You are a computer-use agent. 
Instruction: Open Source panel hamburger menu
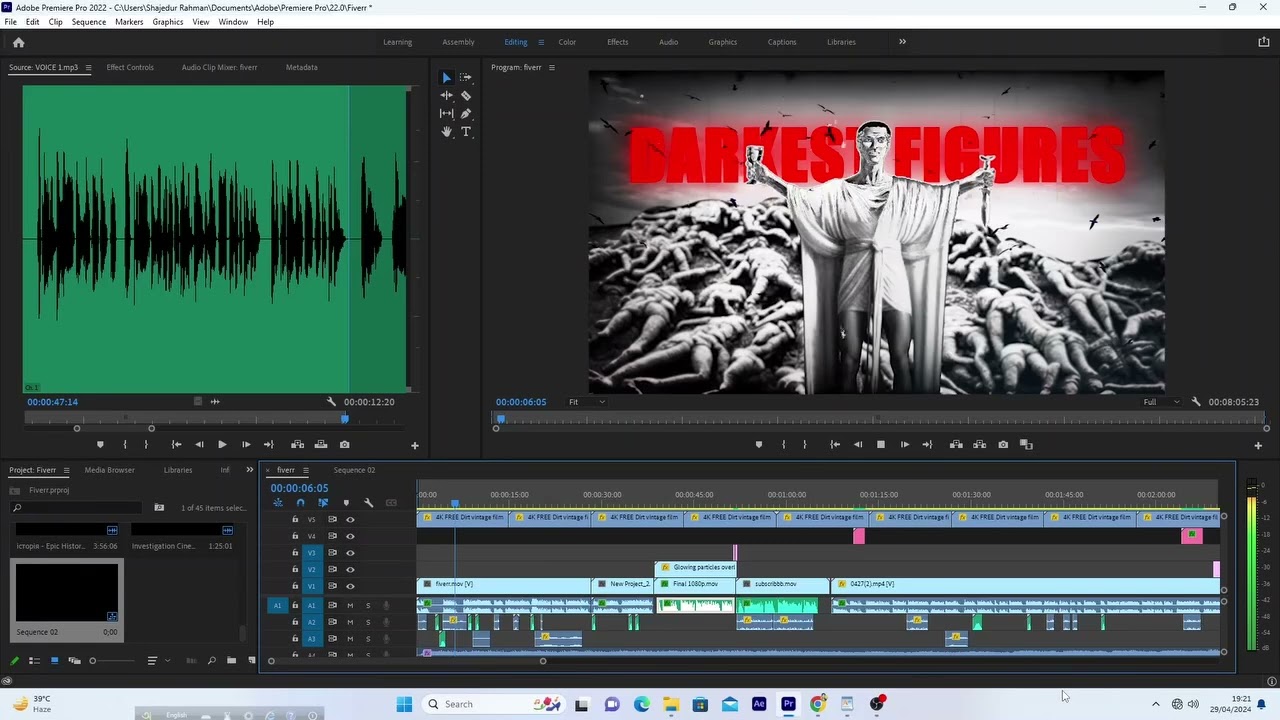pos(88,68)
